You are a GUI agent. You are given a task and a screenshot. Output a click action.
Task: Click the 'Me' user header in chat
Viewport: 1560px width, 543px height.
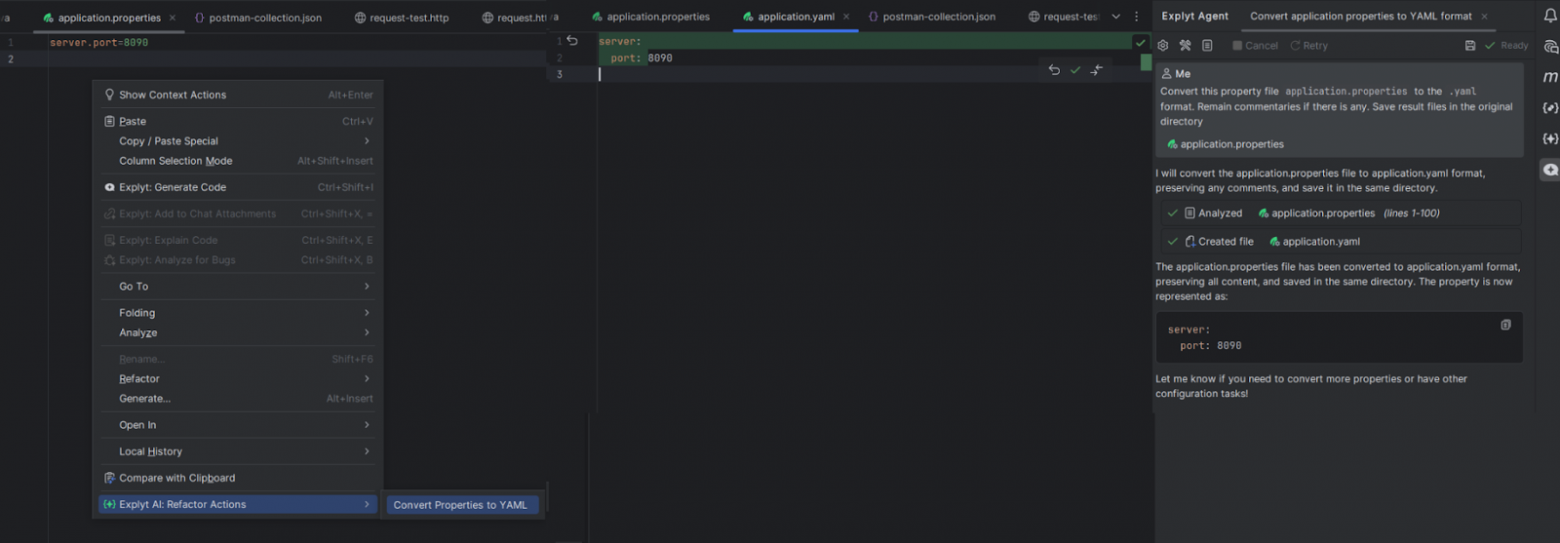coord(1176,74)
